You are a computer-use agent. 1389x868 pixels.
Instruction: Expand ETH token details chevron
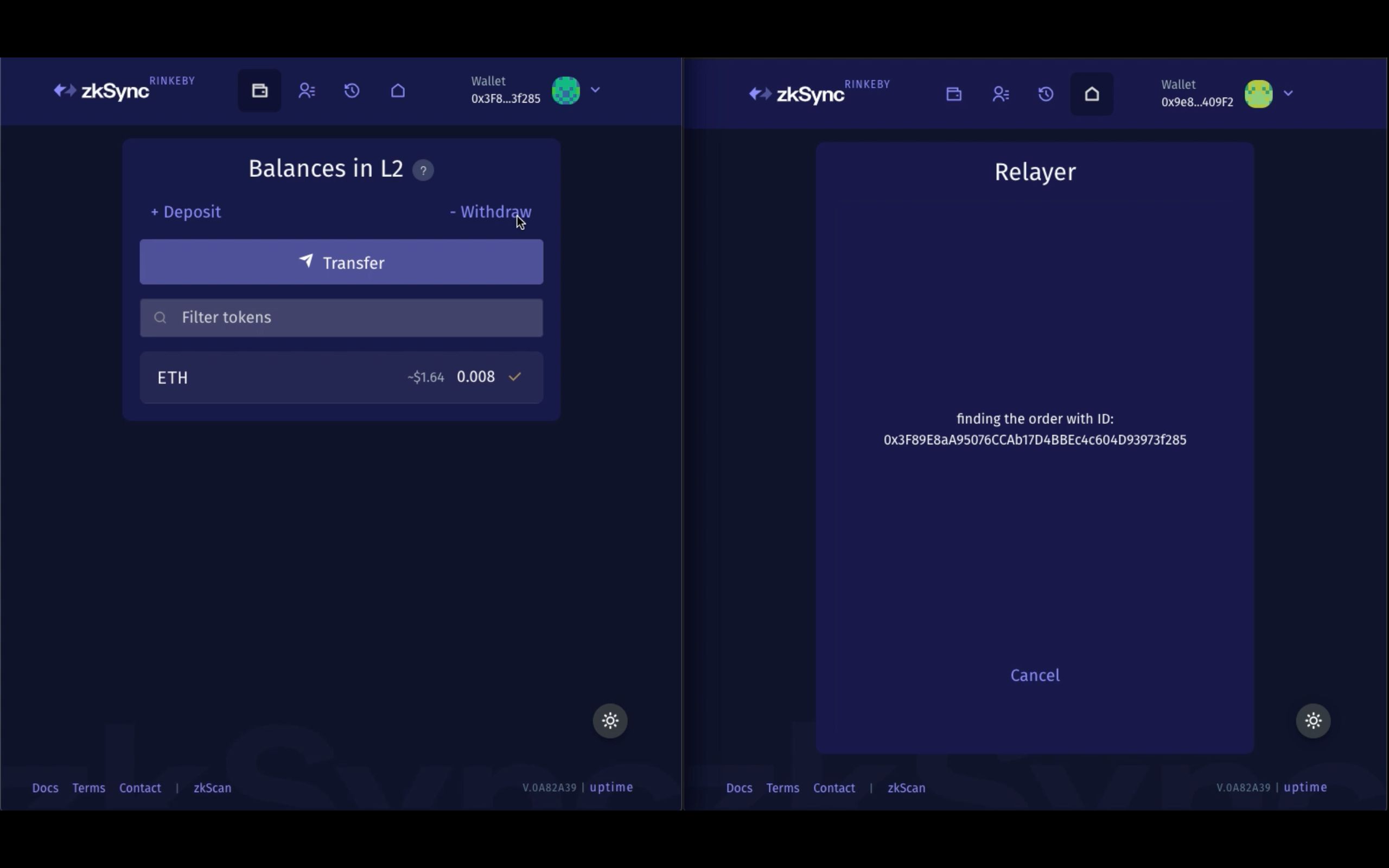(516, 377)
